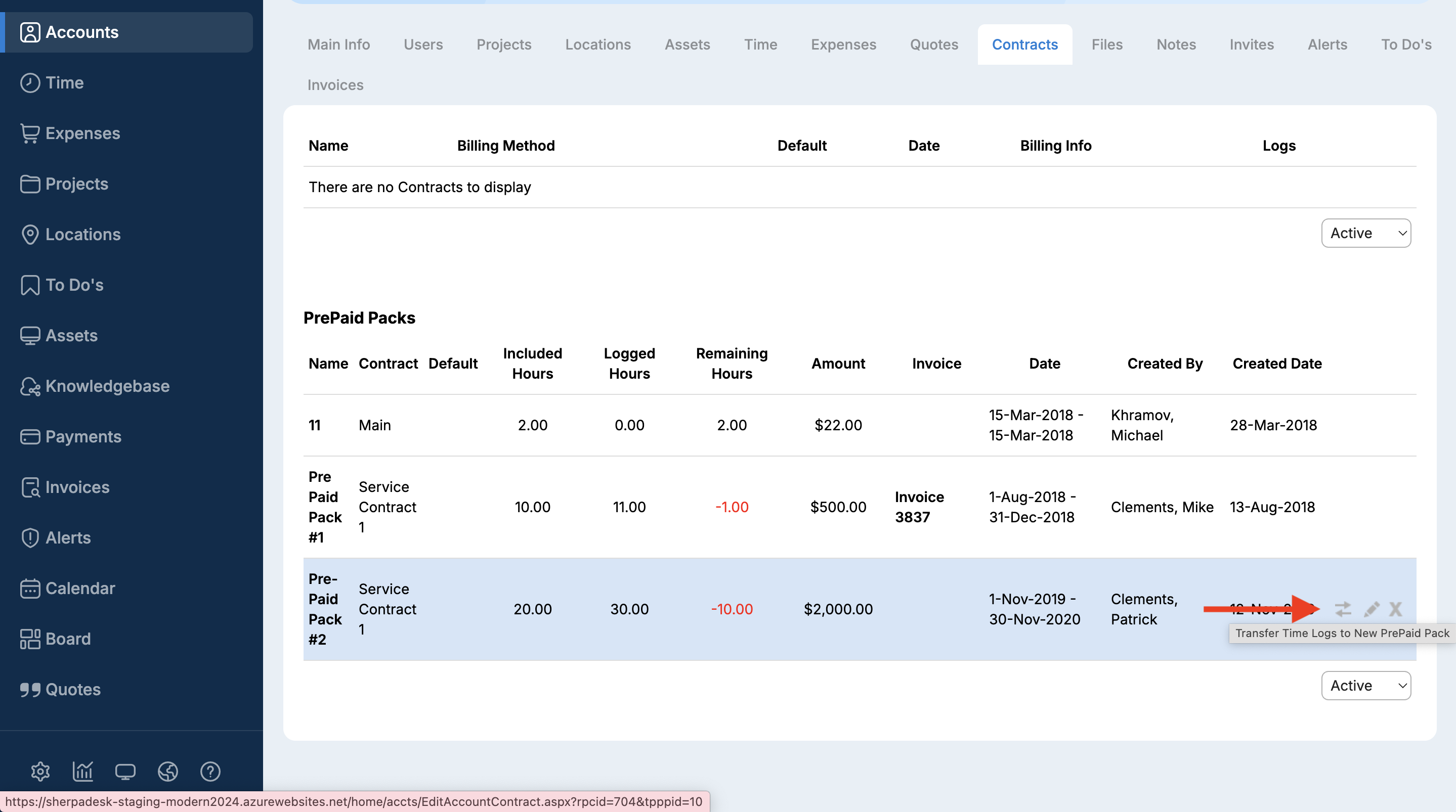This screenshot has width=1456, height=812.
Task: Click the pencil edit icon for Pack #2
Action: pos(1371,609)
